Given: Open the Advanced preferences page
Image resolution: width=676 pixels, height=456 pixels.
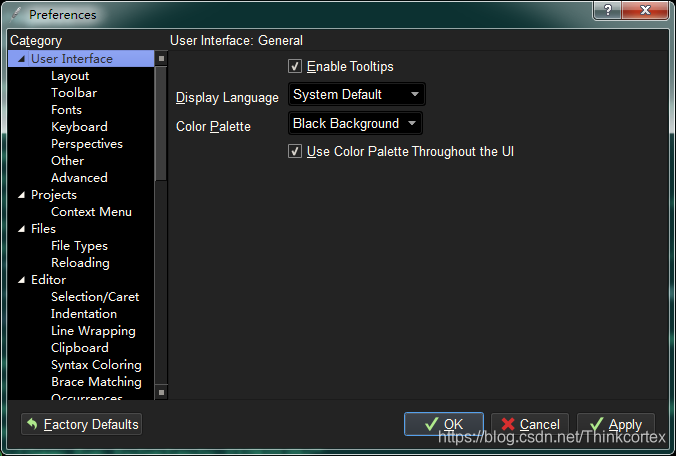Looking at the screenshot, I should [79, 178].
